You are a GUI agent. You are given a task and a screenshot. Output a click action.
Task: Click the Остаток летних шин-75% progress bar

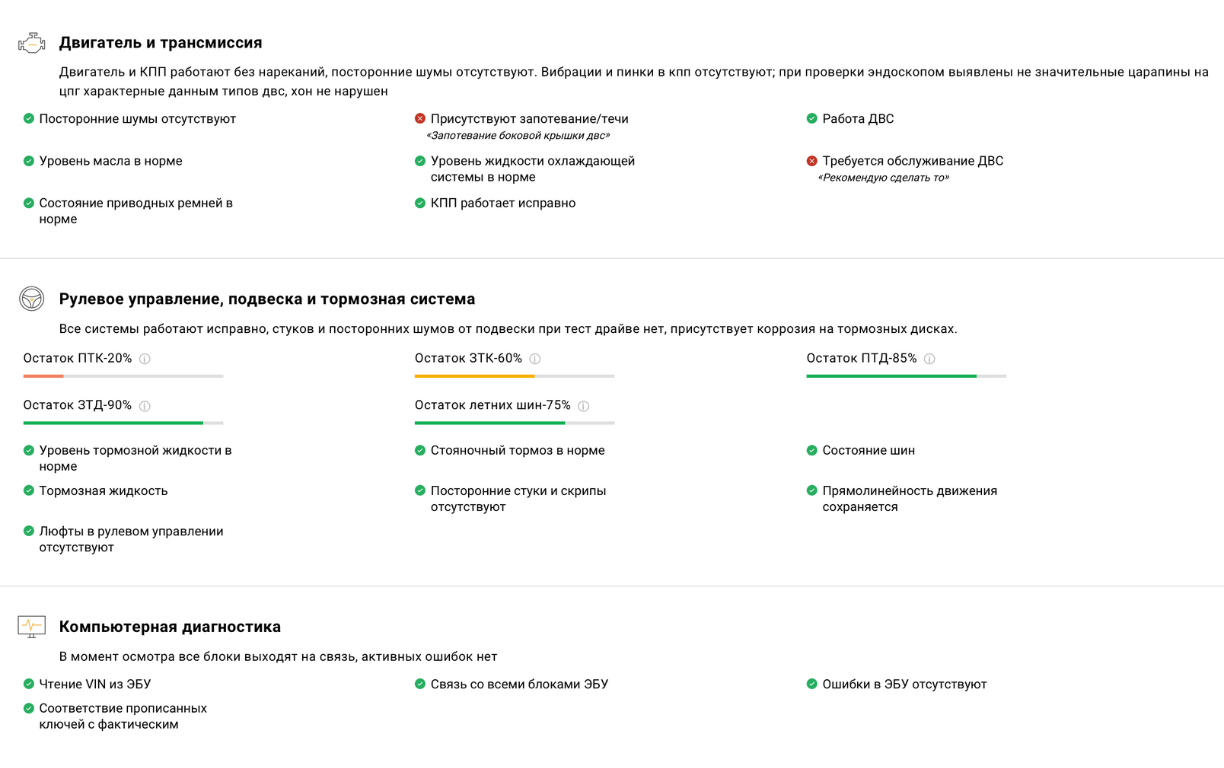514,423
